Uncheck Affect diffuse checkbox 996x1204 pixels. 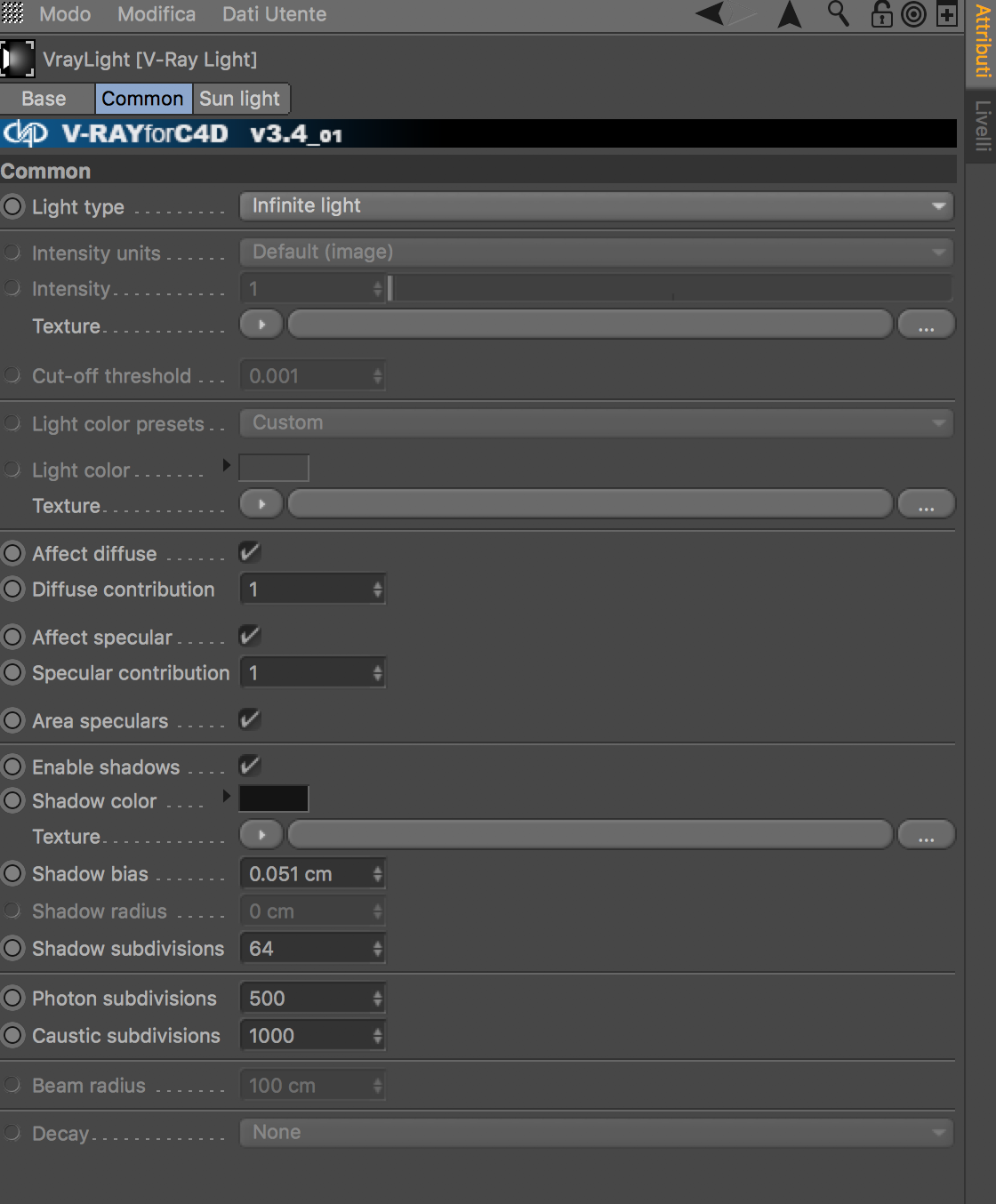[250, 552]
